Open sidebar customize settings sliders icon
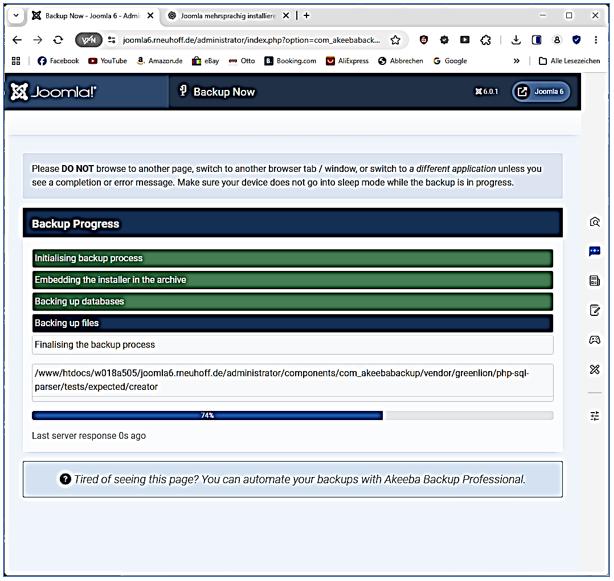 (595, 415)
